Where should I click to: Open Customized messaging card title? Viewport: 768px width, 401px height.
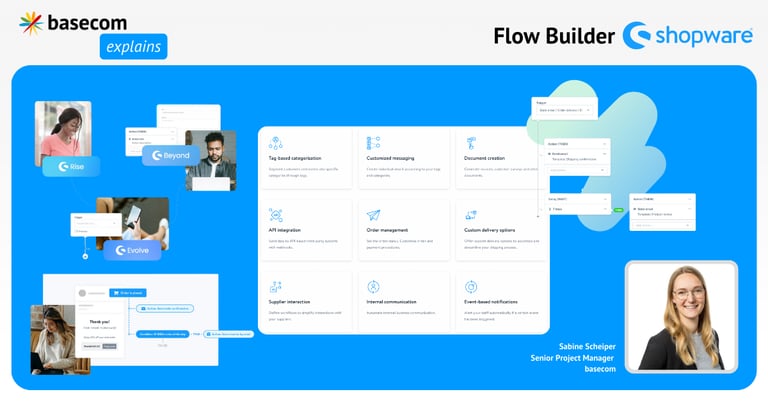[x=390, y=158]
